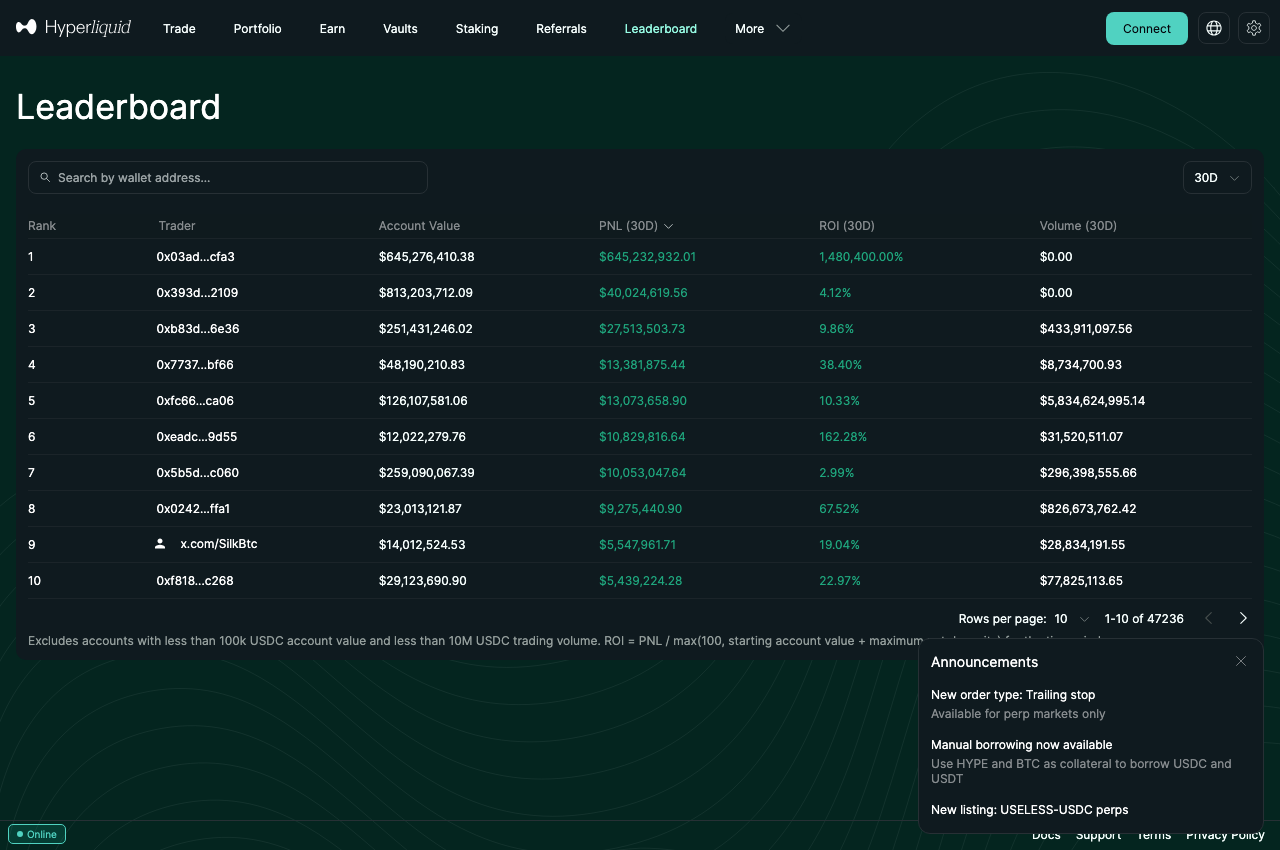Open USELESS-USDC perps listing announcement
The image size is (1280, 850).
[x=1029, y=810]
